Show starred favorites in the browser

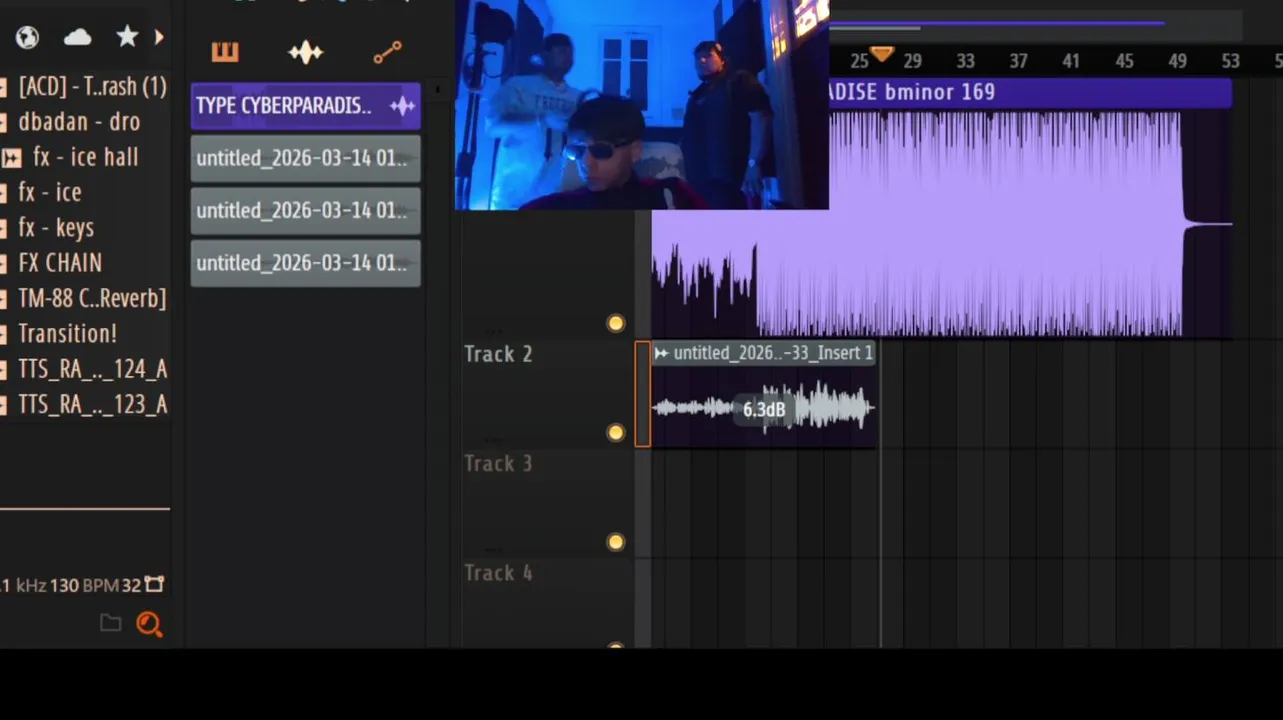[127, 37]
